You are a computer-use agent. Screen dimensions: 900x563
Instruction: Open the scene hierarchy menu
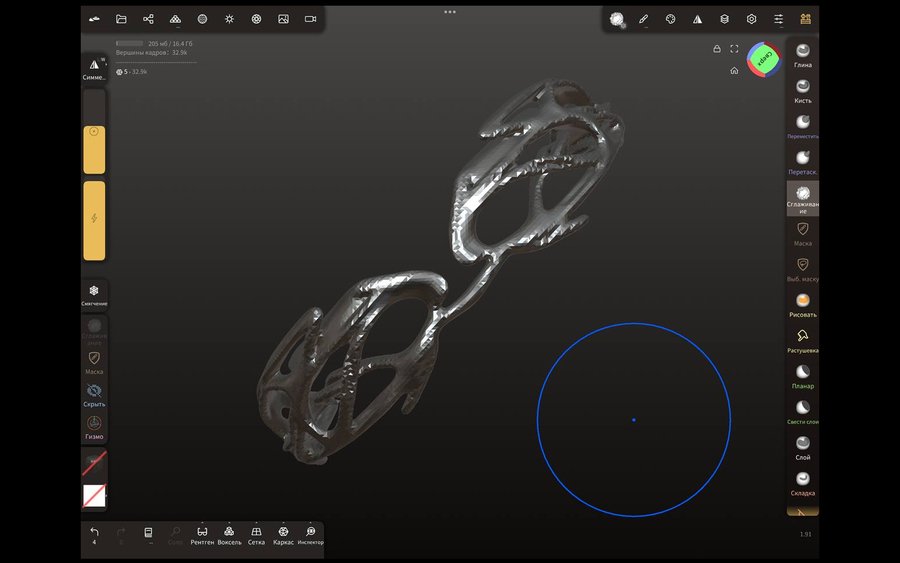click(x=148, y=19)
